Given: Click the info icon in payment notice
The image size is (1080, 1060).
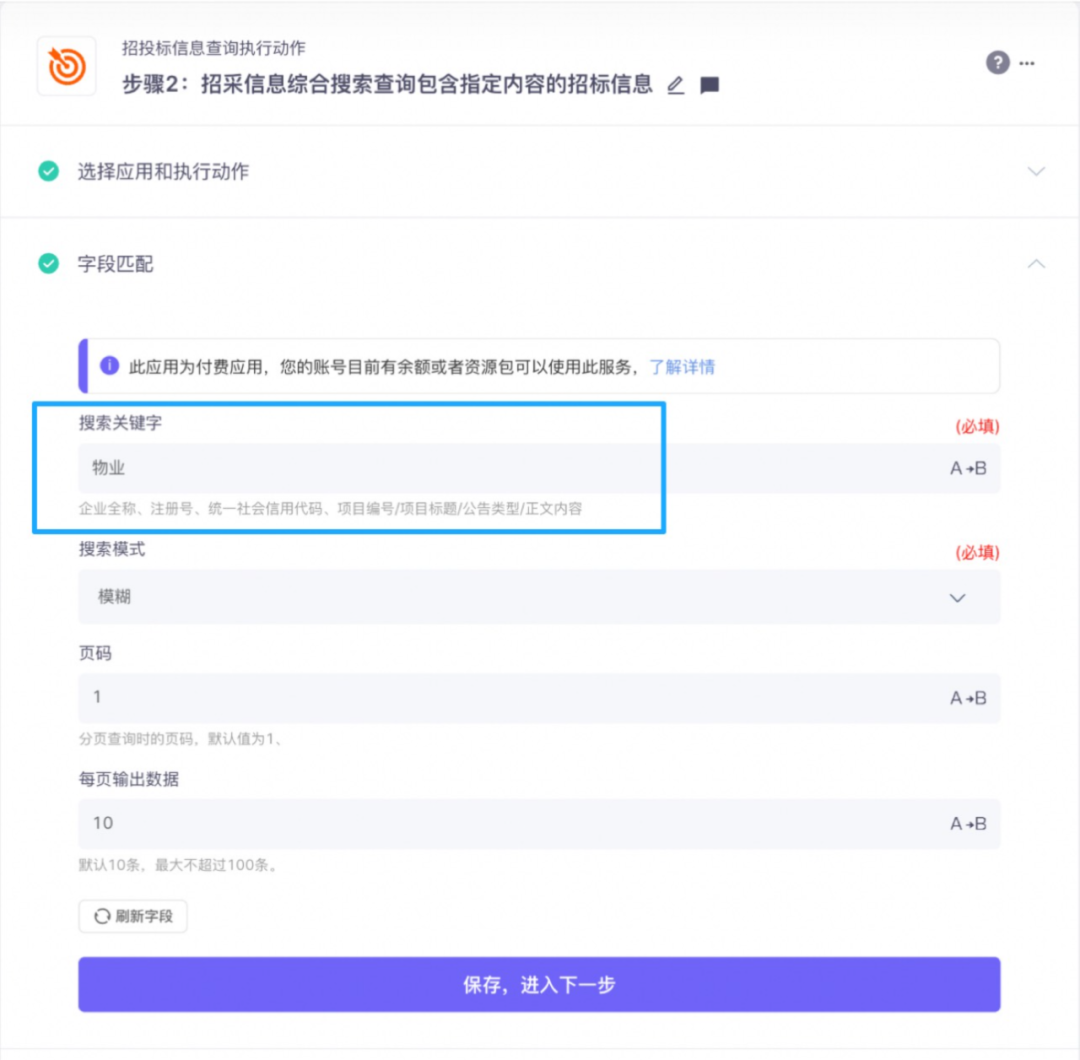Looking at the screenshot, I should pyautogui.click(x=110, y=366).
